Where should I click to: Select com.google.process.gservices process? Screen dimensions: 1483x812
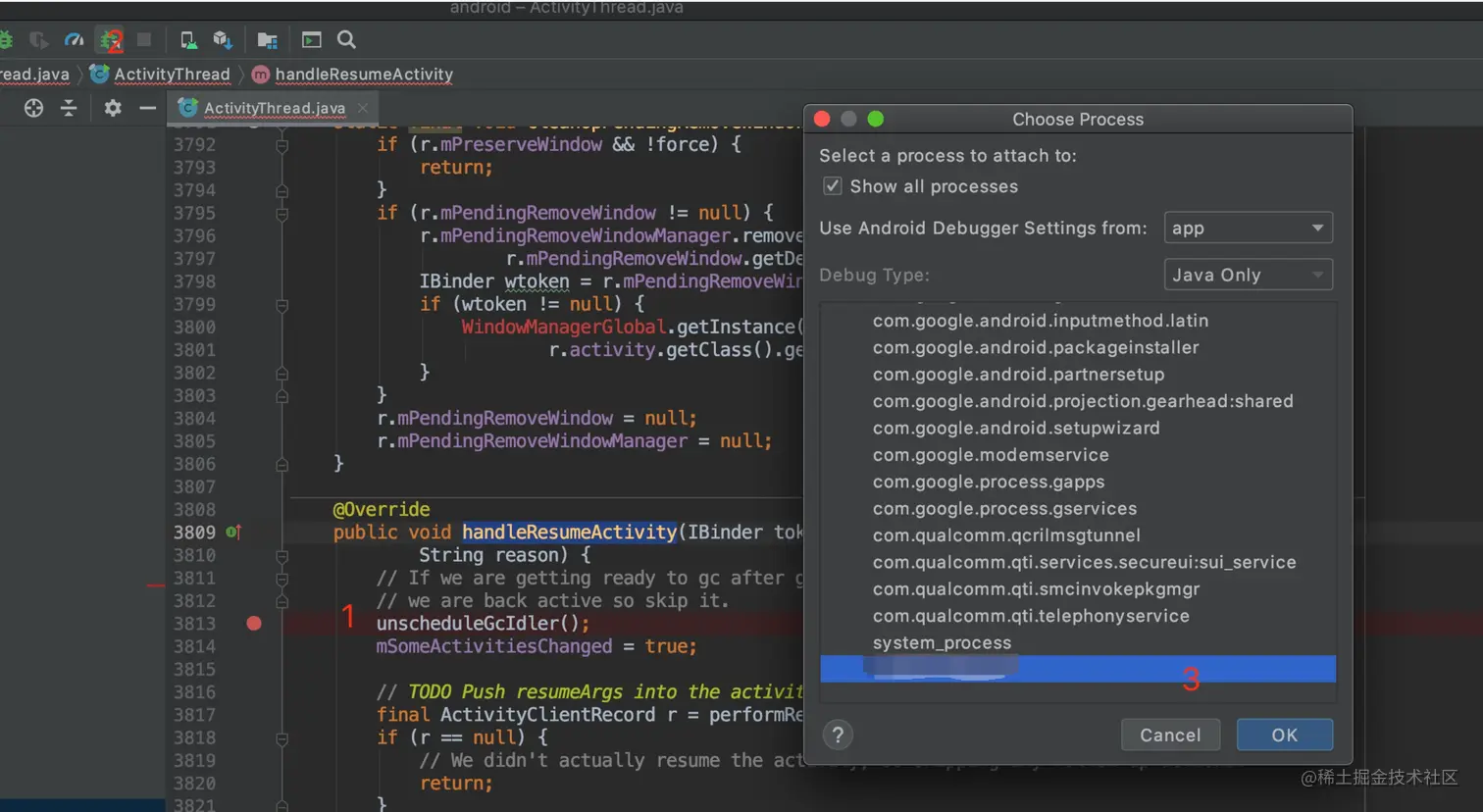(x=1078, y=509)
